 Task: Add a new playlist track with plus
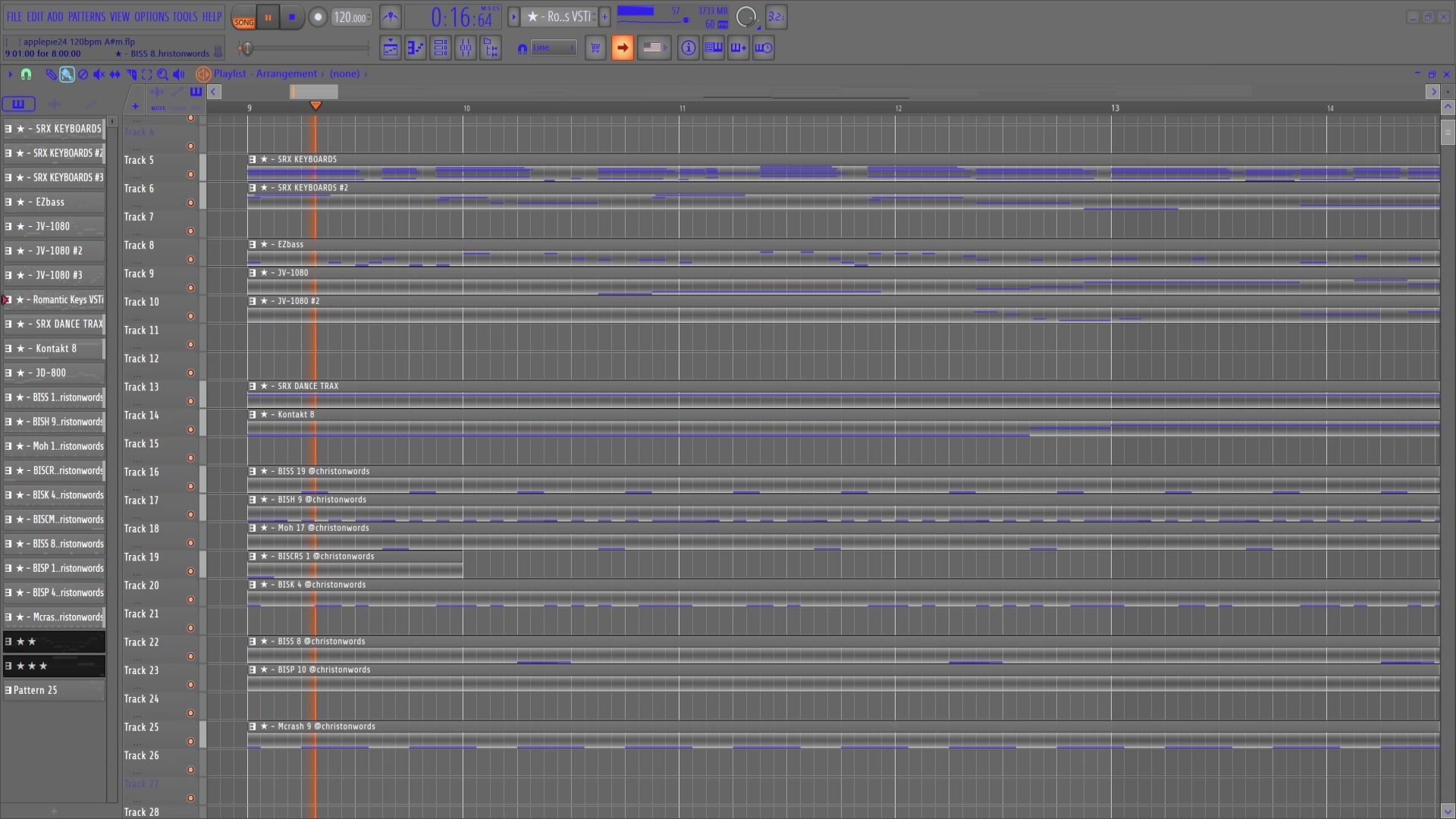coord(135,107)
